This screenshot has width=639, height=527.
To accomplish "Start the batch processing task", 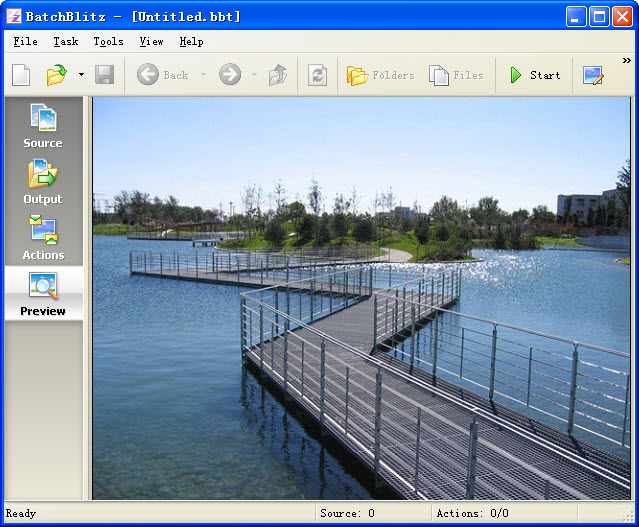I will 535,75.
